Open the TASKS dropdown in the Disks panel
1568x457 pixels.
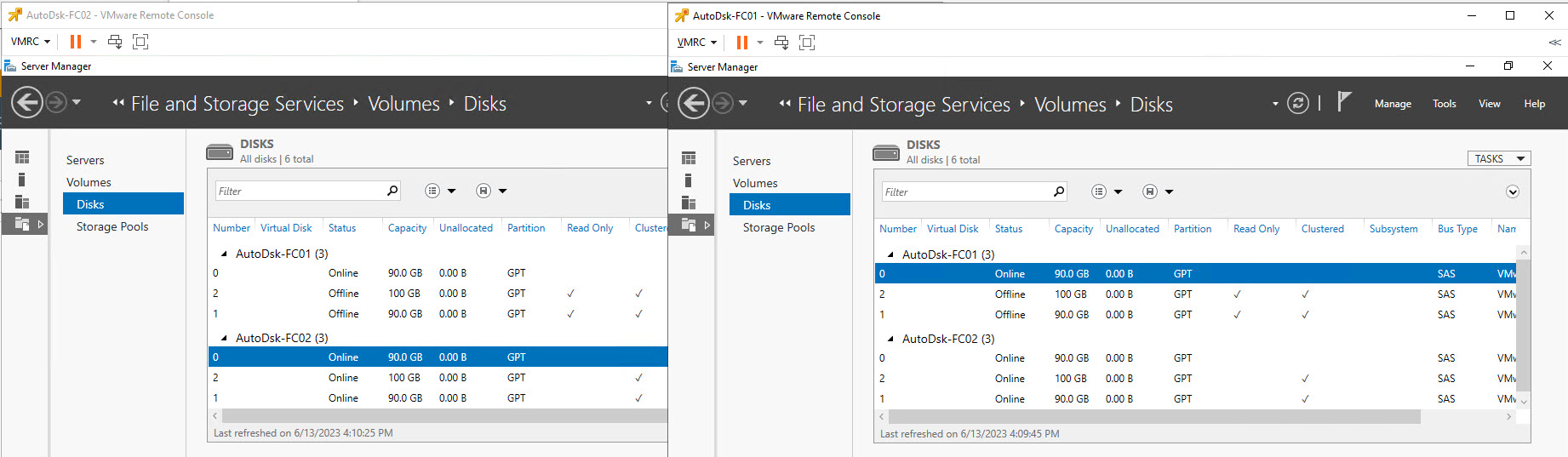(x=1498, y=159)
